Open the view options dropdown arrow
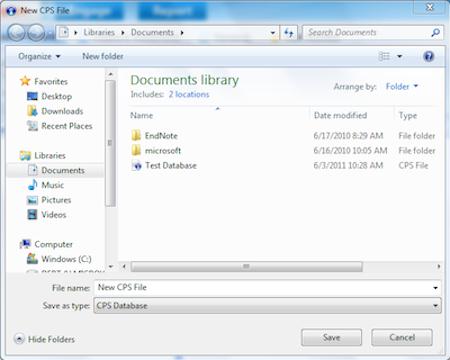Image resolution: width=450 pixels, height=360 pixels. (x=399, y=56)
